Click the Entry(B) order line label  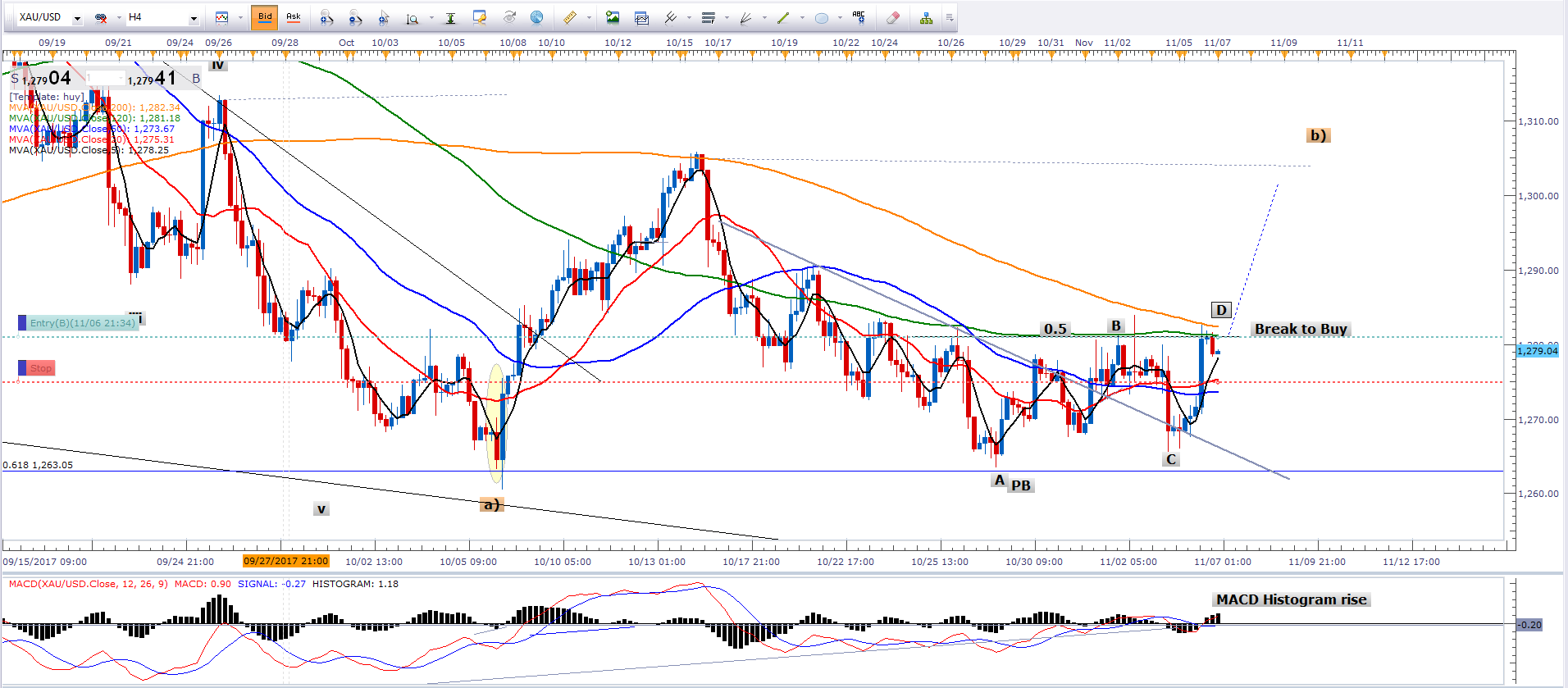point(82,323)
